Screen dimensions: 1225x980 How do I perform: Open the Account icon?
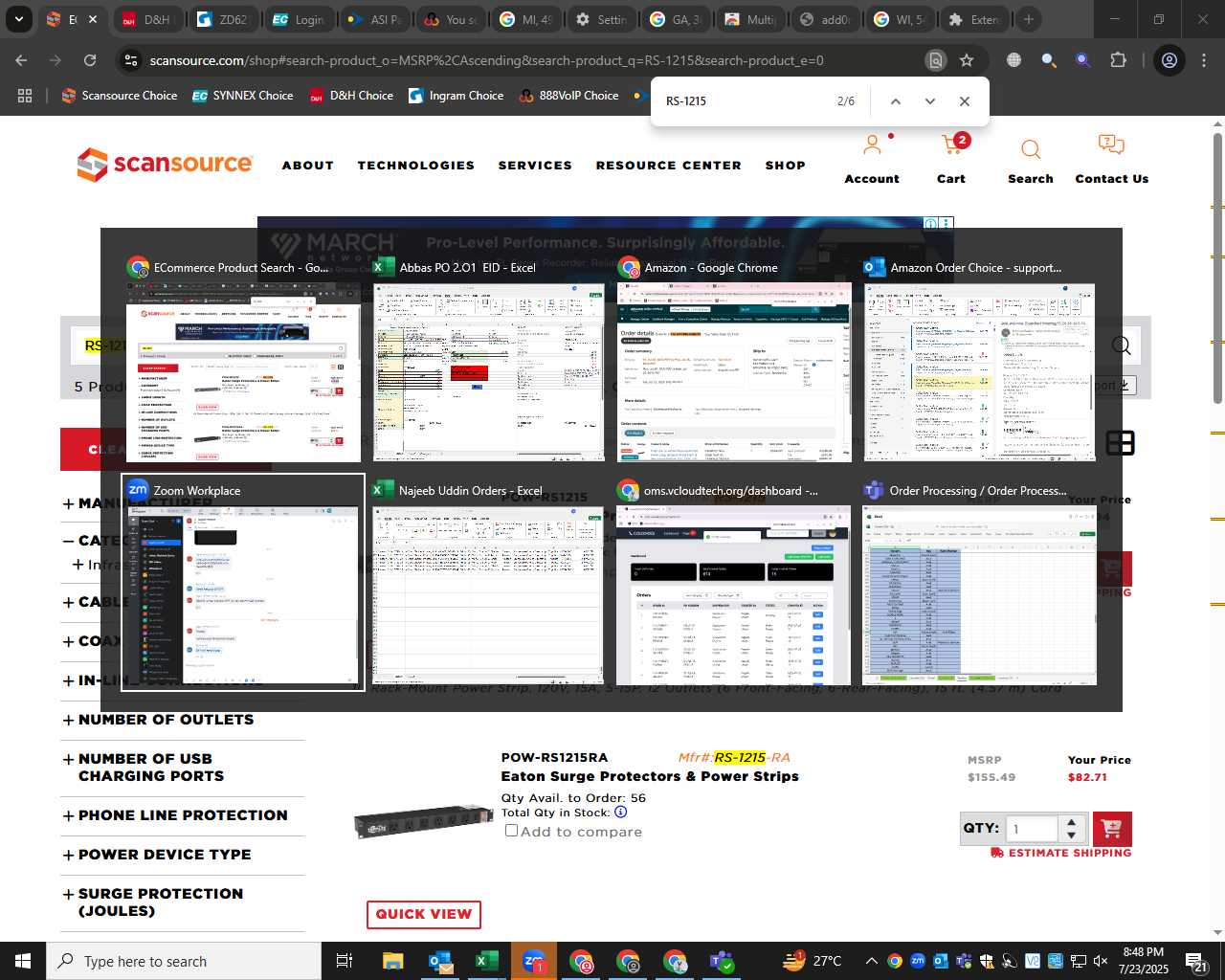pos(872,145)
